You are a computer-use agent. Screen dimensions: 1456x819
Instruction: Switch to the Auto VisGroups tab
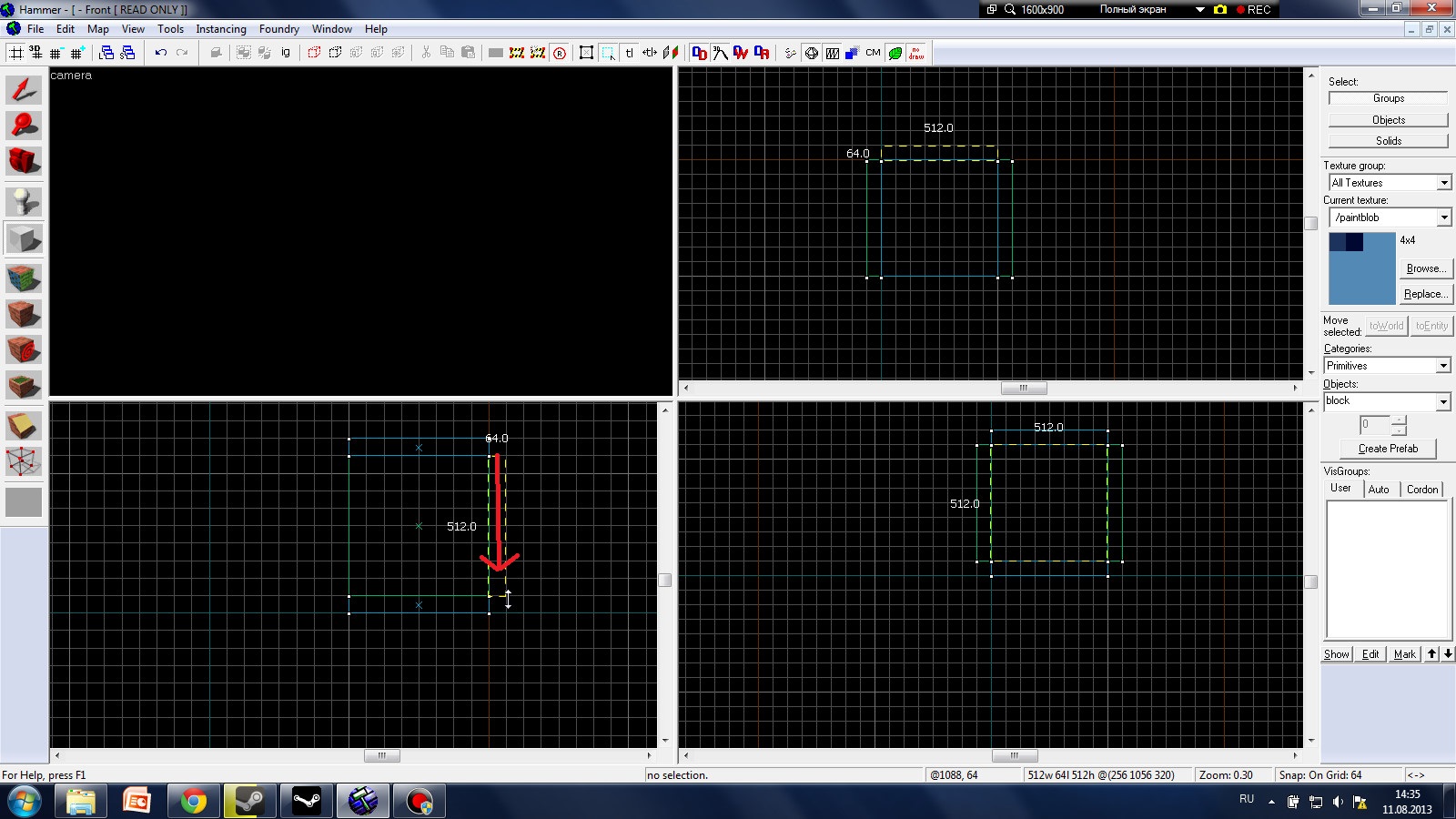[x=1379, y=490]
